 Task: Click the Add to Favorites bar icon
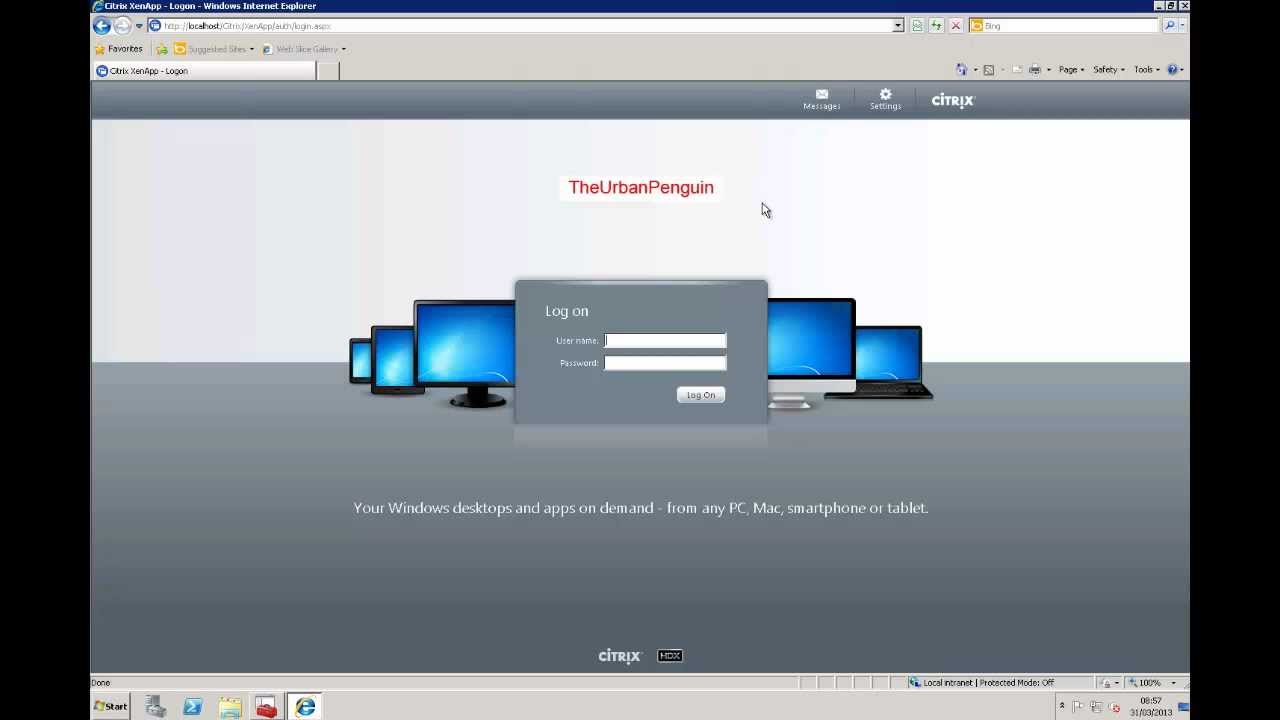[162, 49]
